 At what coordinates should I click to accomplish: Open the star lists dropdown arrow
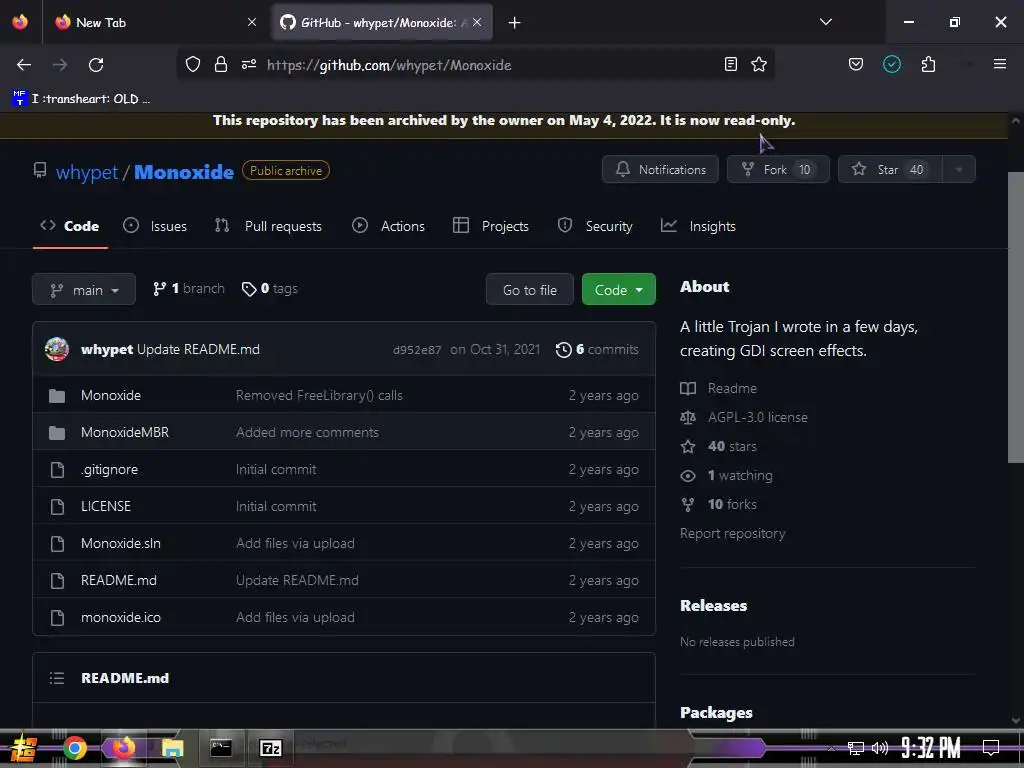tap(958, 169)
